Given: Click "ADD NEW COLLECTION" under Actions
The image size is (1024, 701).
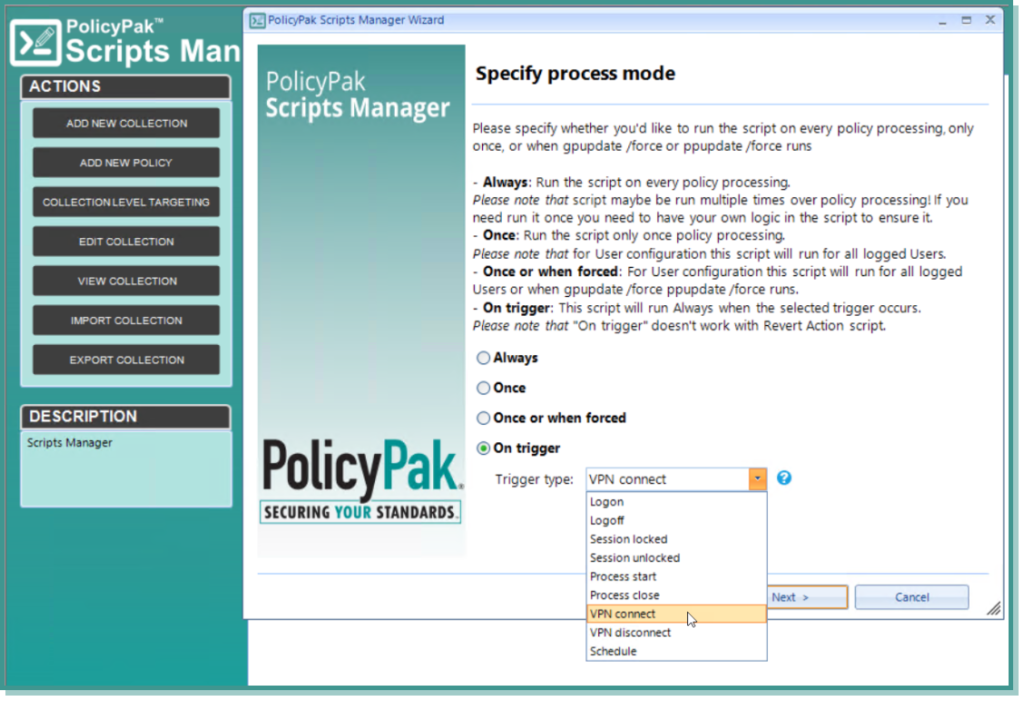Looking at the screenshot, I should (x=125, y=122).
